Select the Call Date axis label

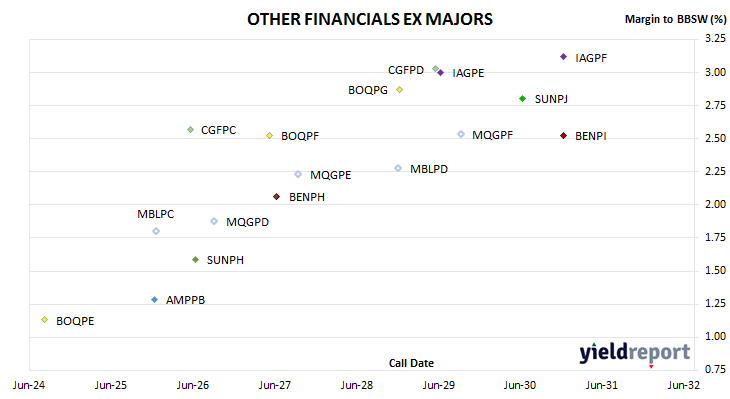point(411,363)
